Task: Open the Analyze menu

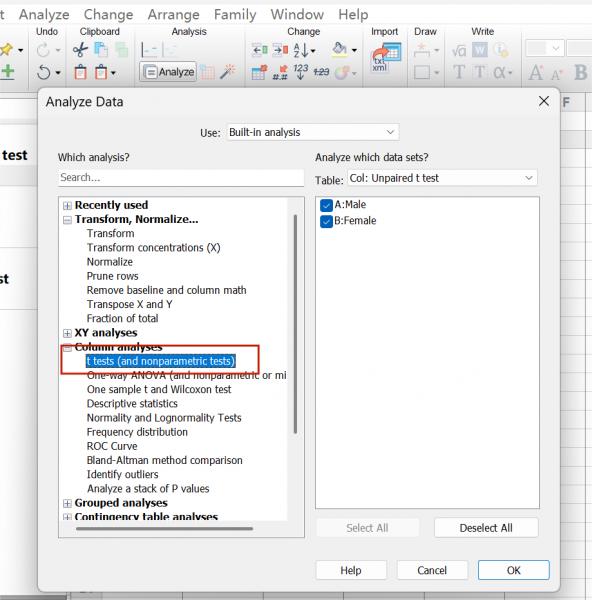Action: click(44, 15)
